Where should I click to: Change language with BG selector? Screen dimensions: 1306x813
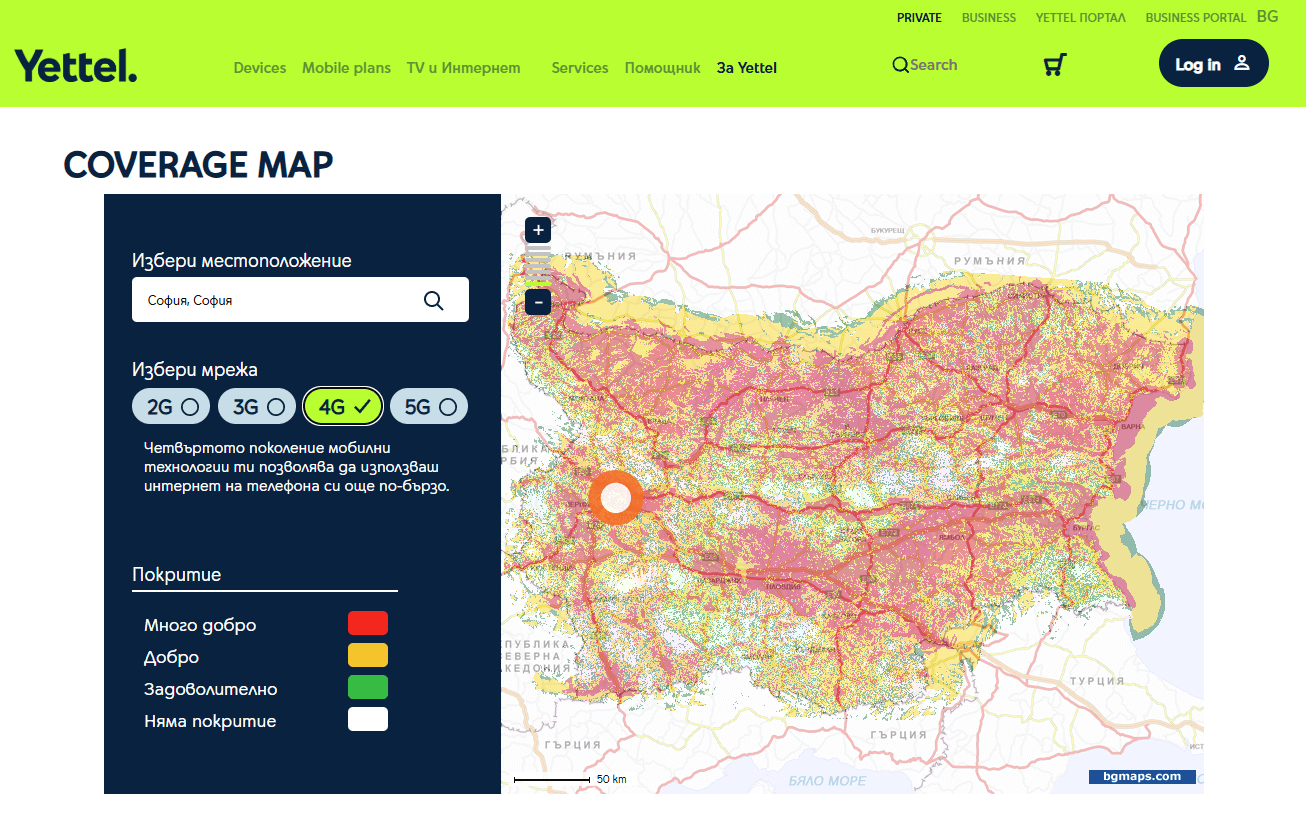(1267, 16)
